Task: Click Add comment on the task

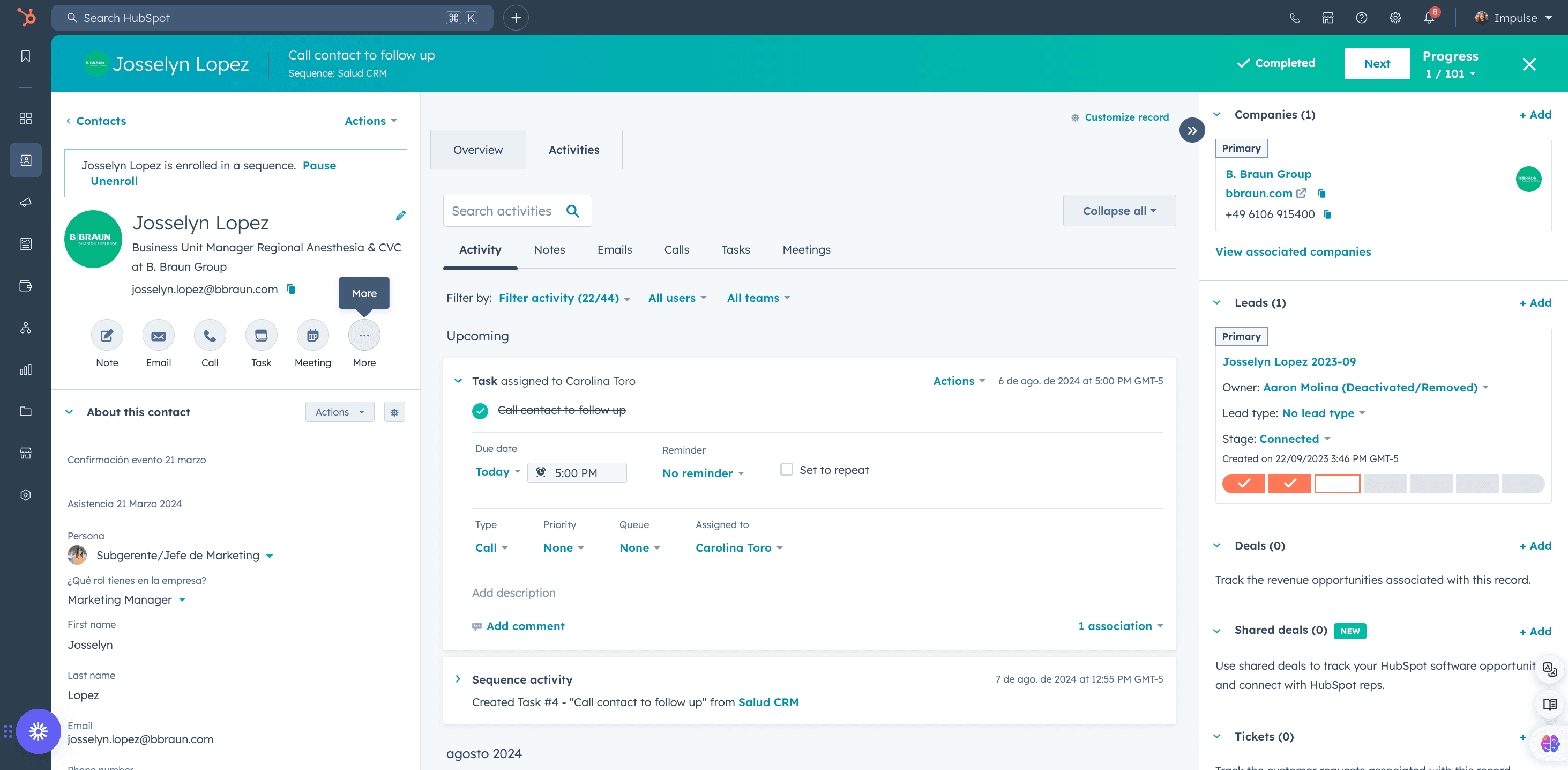Action: point(519,626)
